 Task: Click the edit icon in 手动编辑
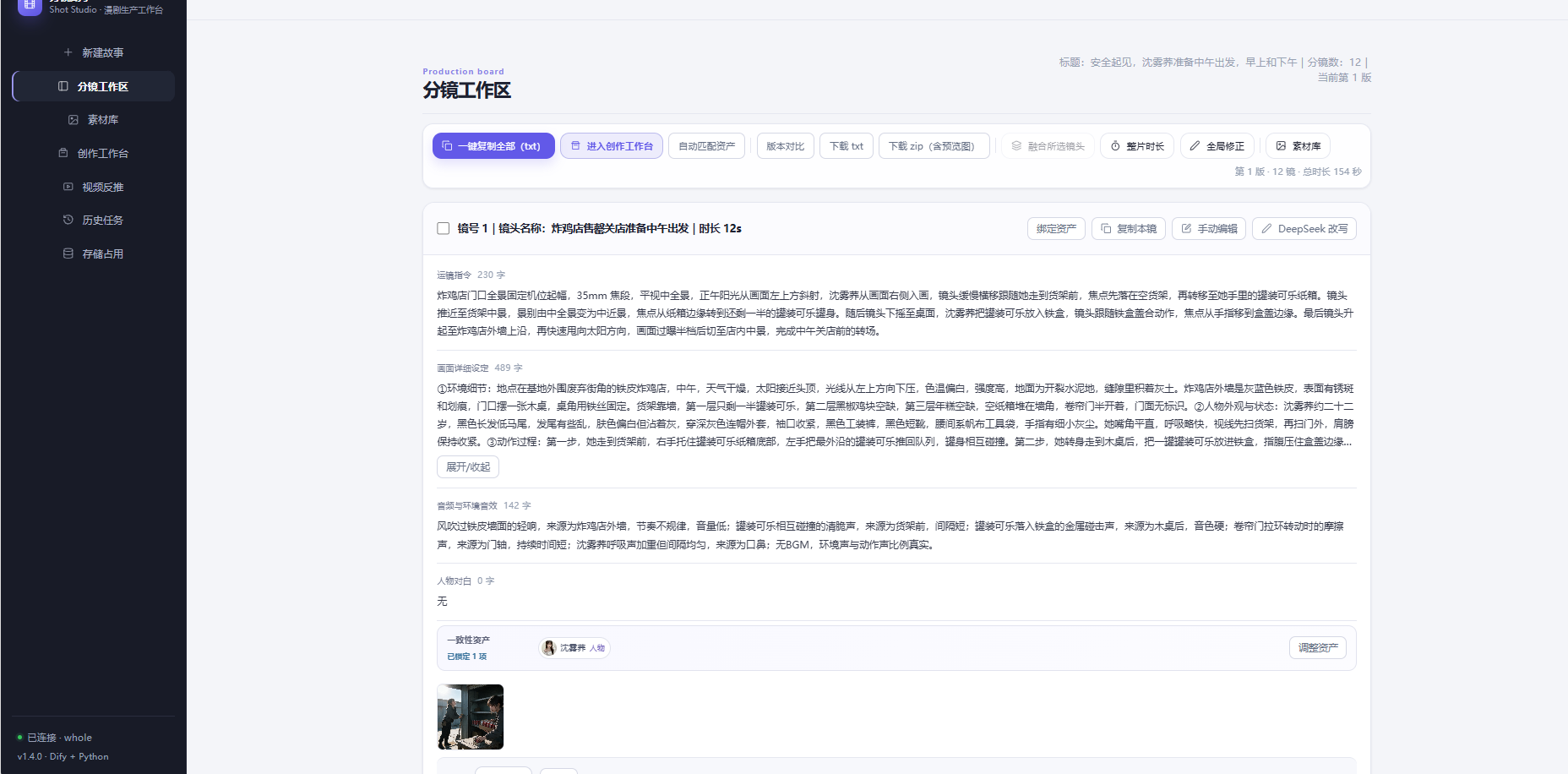click(x=1186, y=229)
